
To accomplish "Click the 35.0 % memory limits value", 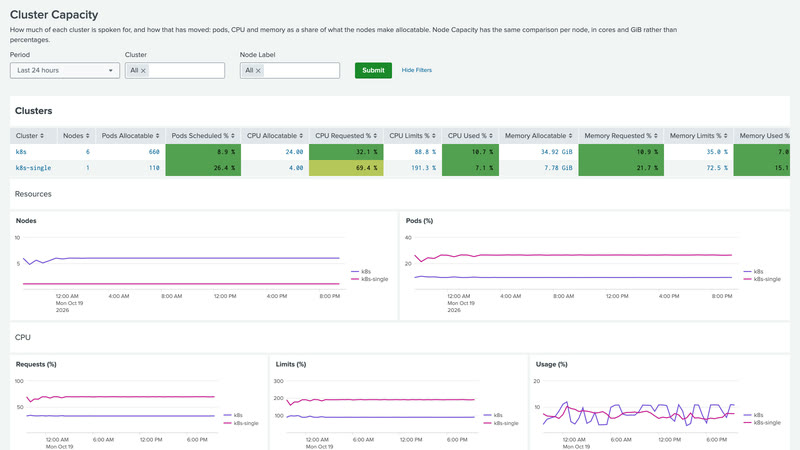I will 717,152.
